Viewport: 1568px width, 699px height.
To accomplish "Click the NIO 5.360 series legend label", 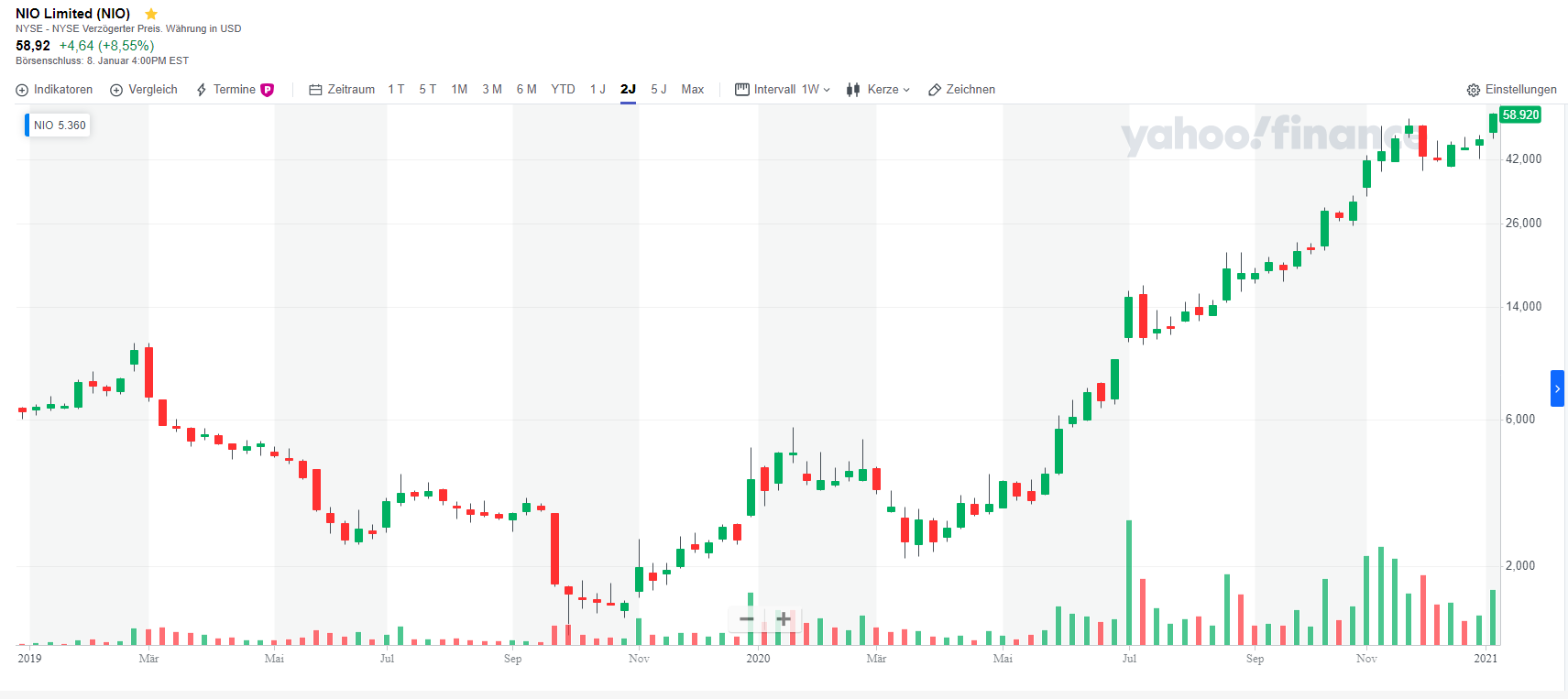I will click(58, 126).
